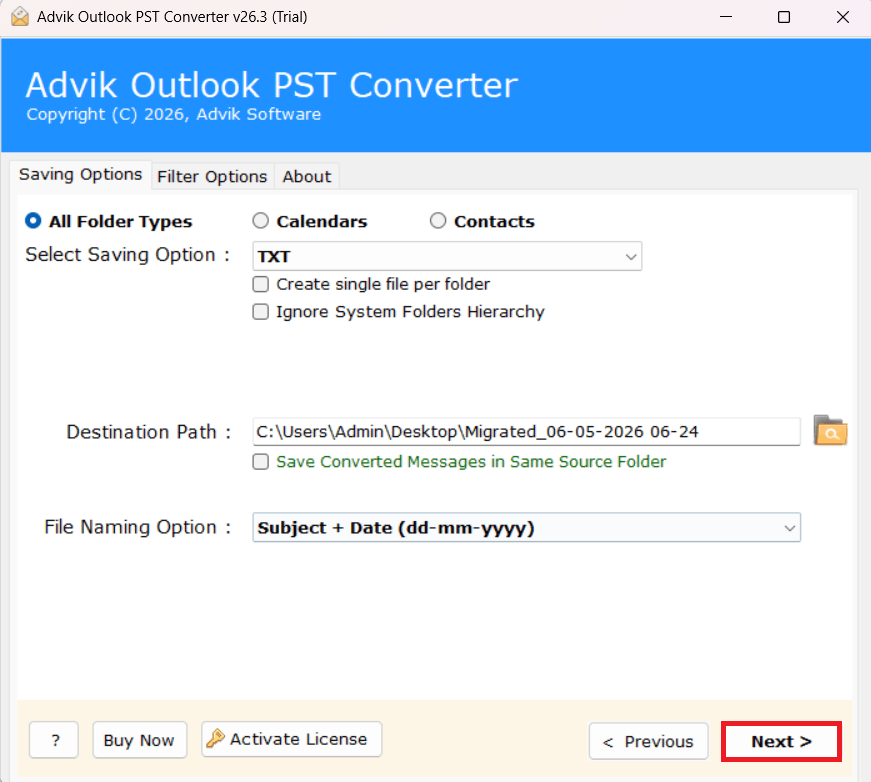Viewport: 871px width, 782px height.
Task: Open help with the question mark button
Action: (54, 740)
